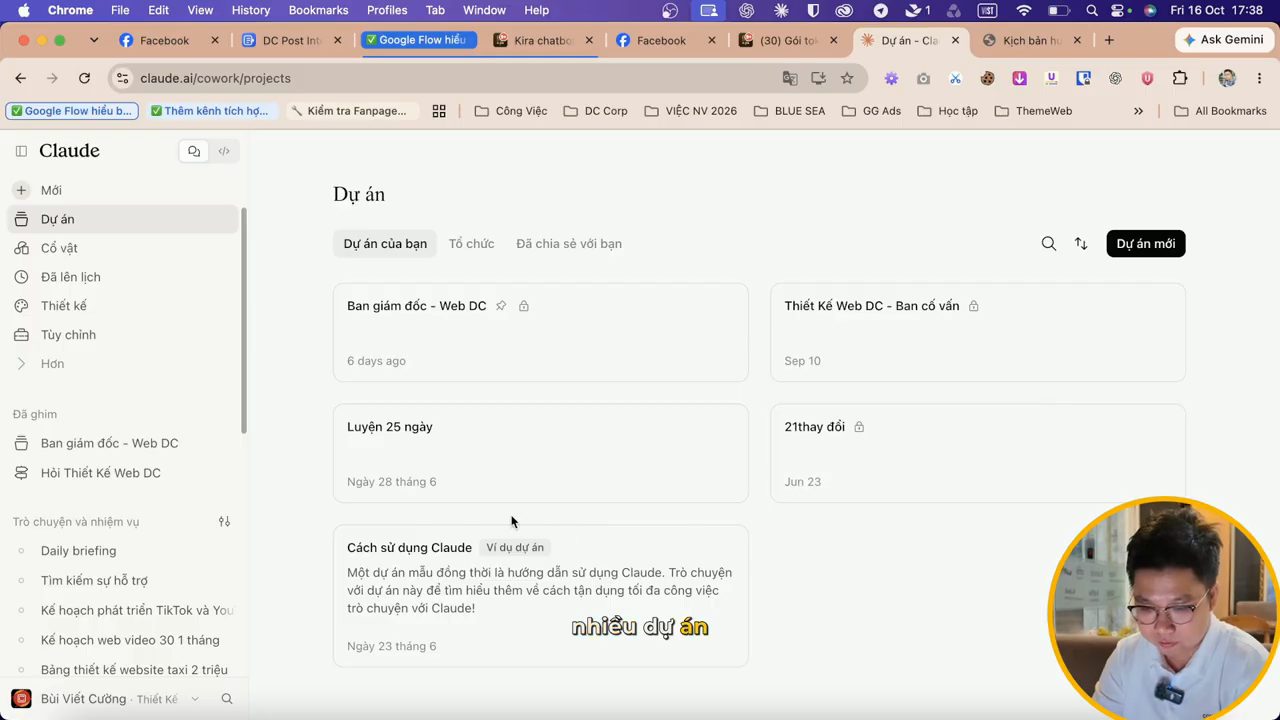Go back with the browser back arrow
1280x720 pixels.
[20, 78]
